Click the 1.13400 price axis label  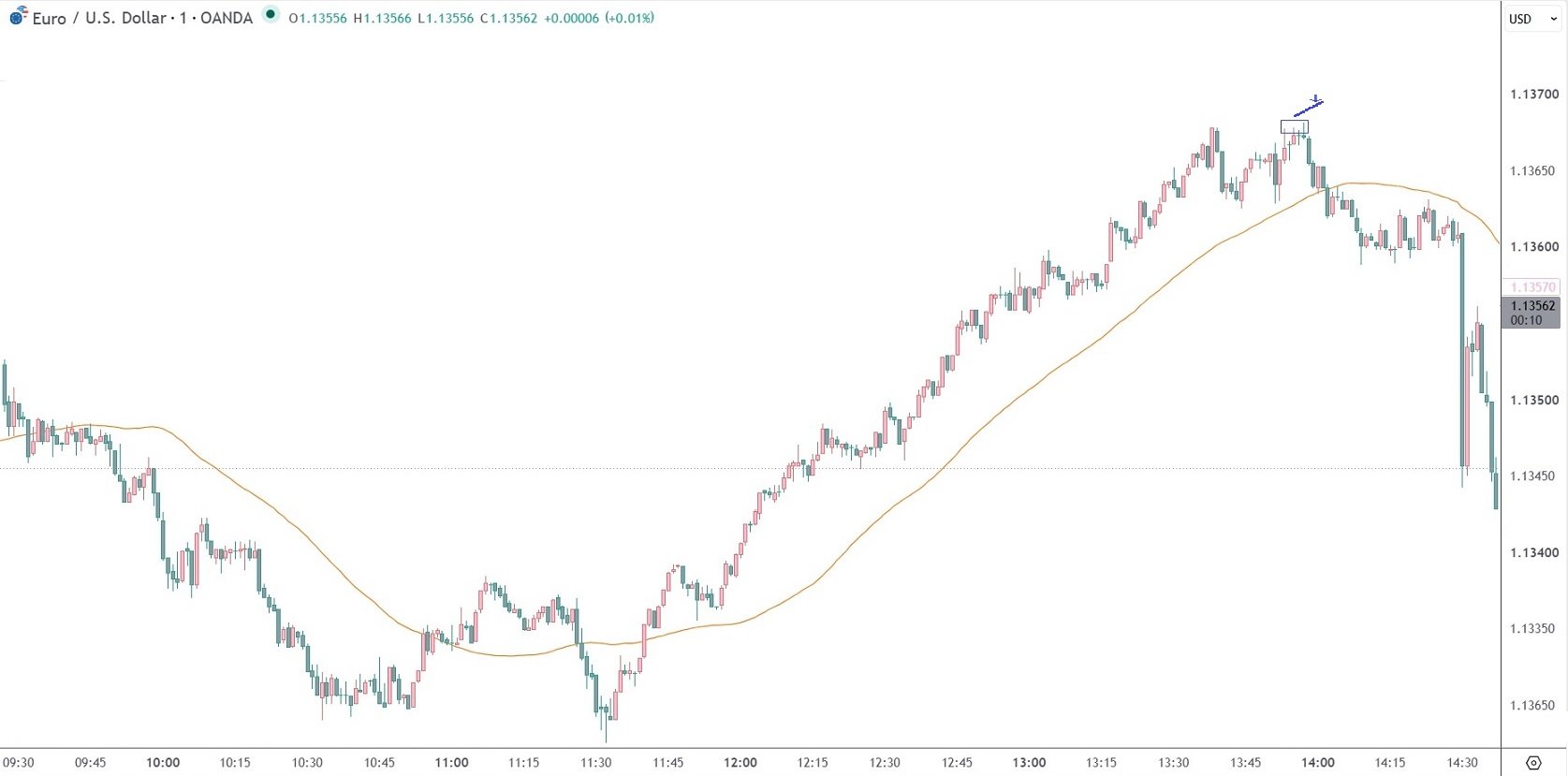(x=1534, y=552)
